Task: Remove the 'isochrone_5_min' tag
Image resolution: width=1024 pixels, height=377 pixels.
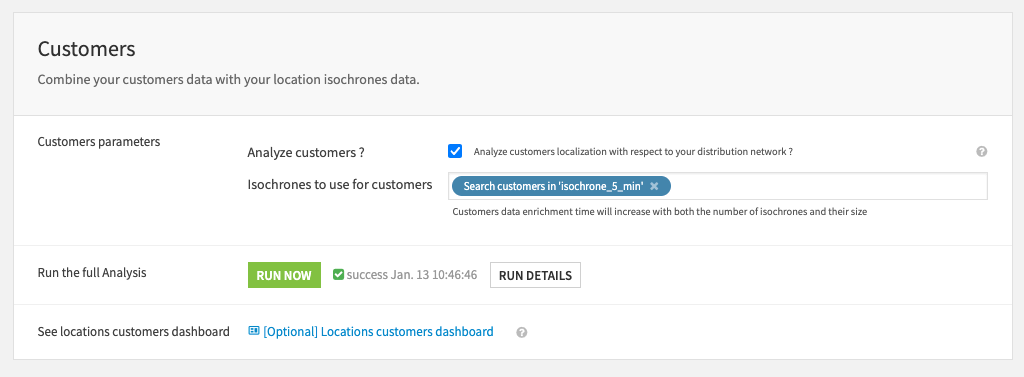Action: [x=654, y=186]
